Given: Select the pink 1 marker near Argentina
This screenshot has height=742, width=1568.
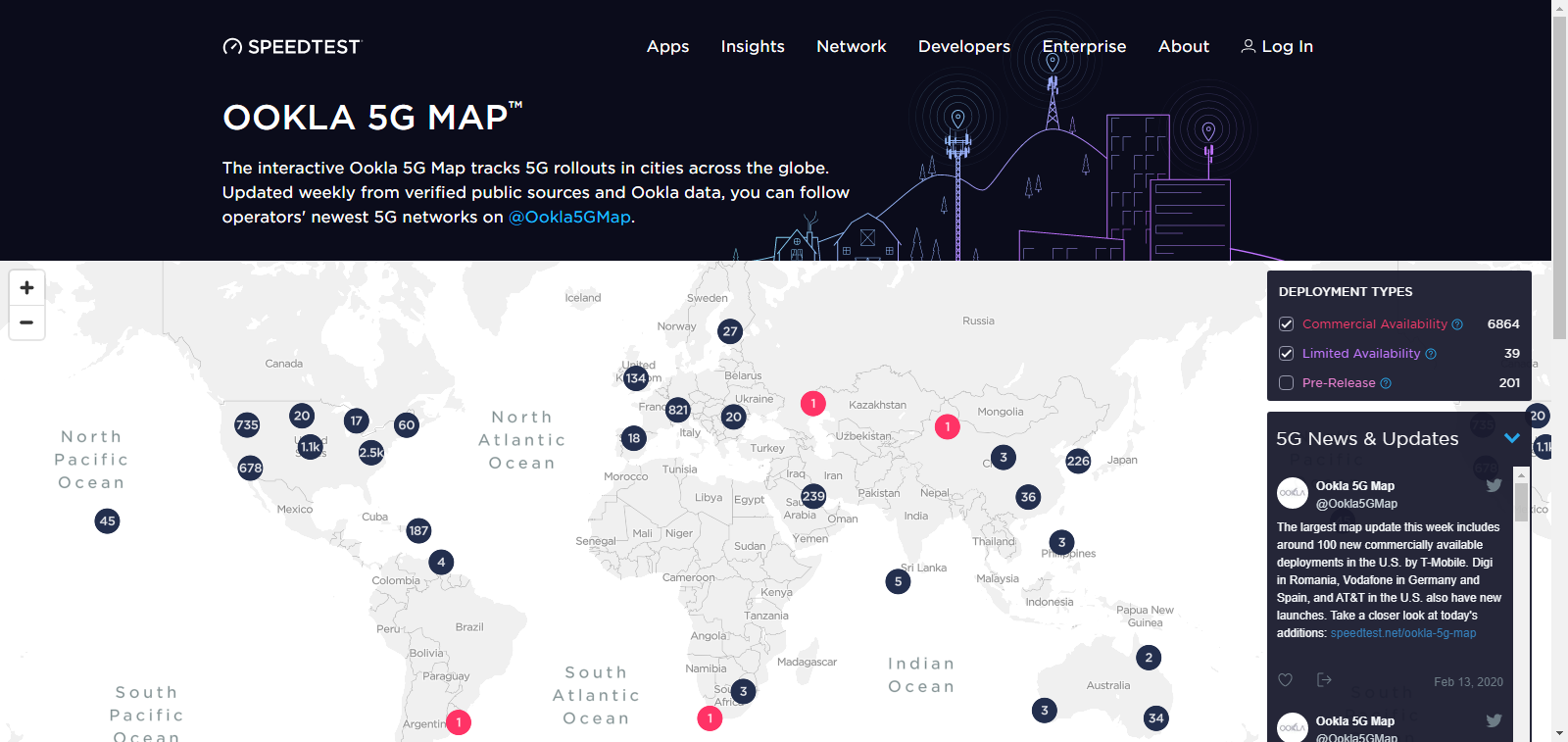Looking at the screenshot, I should (459, 722).
